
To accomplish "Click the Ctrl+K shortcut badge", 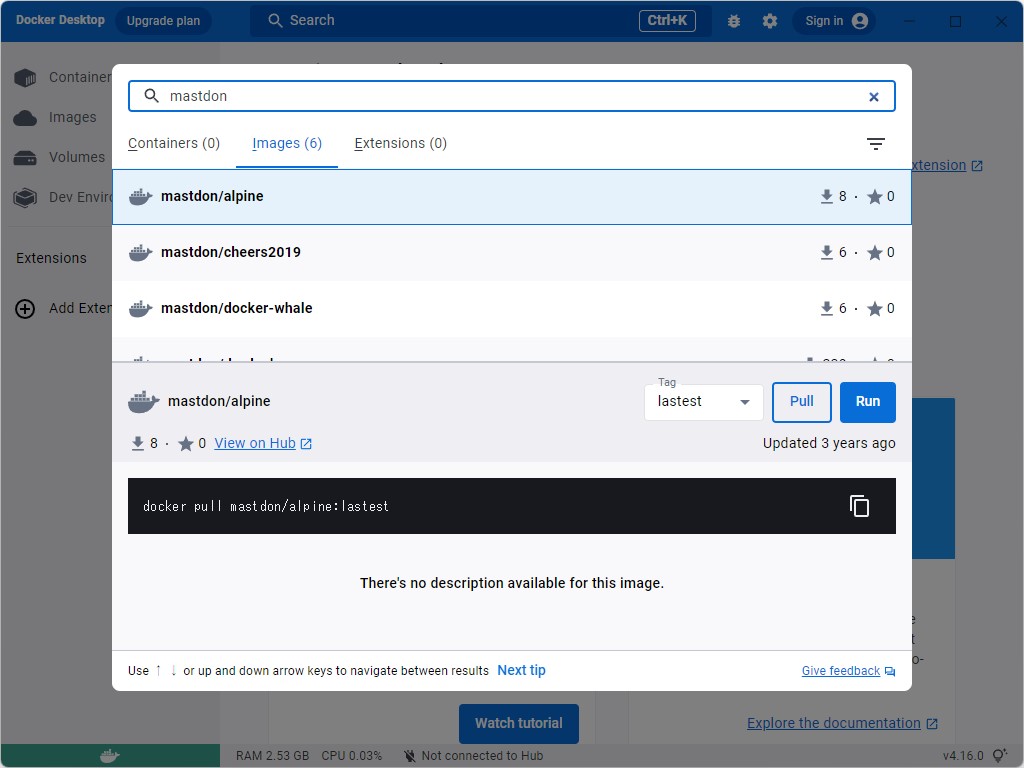I will [667, 21].
